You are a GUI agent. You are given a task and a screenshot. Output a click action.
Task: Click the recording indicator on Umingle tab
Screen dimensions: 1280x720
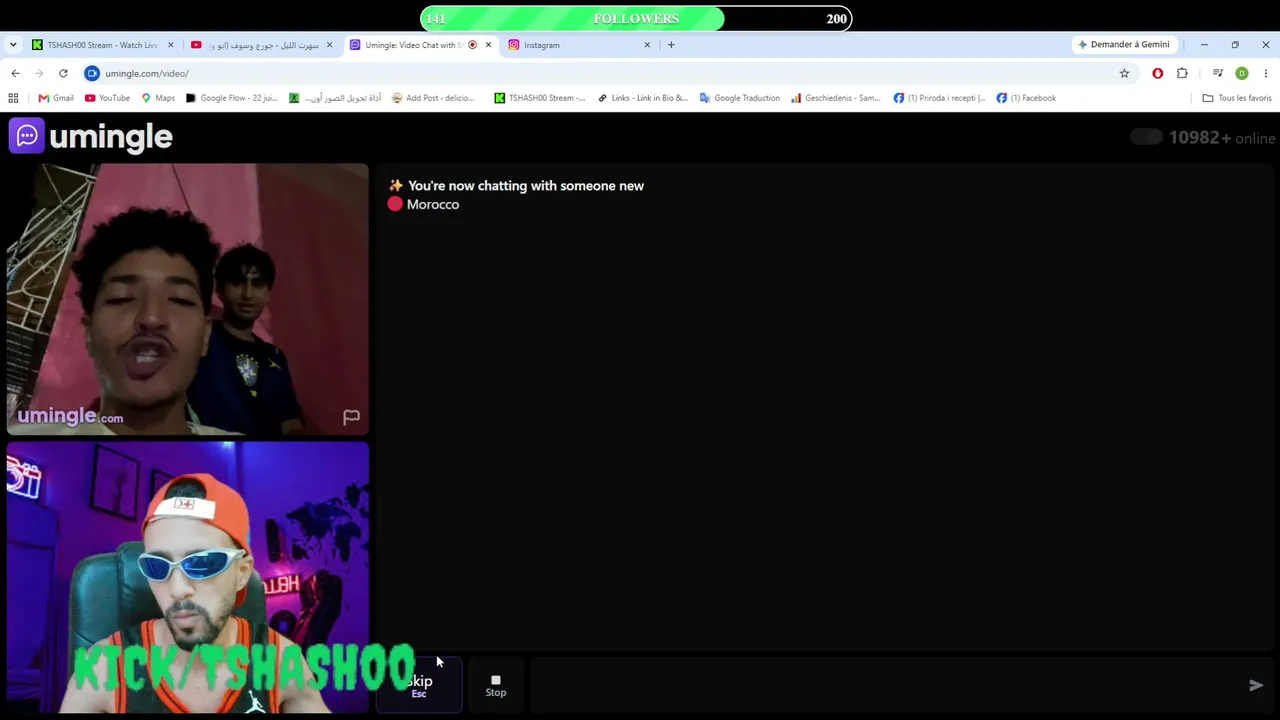point(472,45)
